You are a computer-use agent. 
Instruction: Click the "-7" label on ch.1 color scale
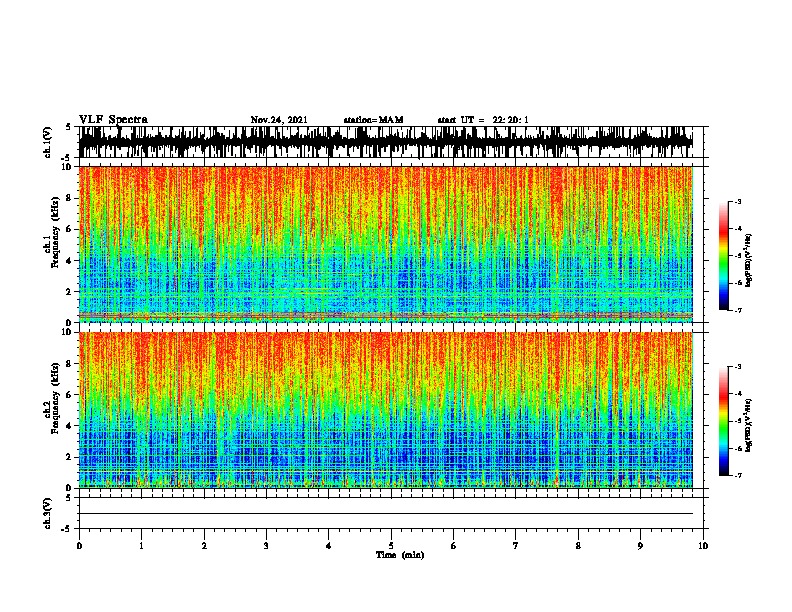click(x=738, y=310)
